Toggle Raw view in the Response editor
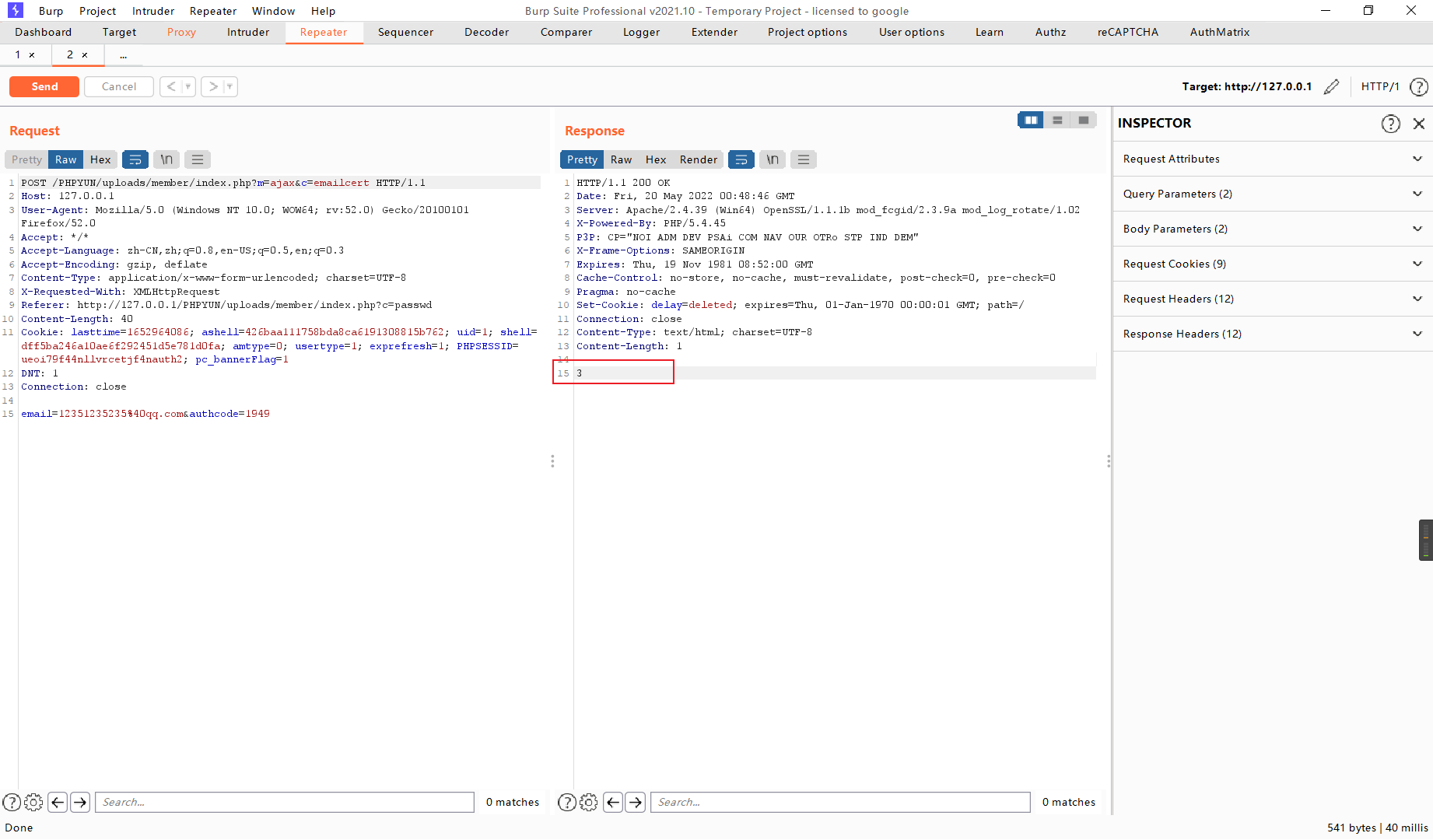Viewport: 1433px width, 840px height. pos(621,159)
